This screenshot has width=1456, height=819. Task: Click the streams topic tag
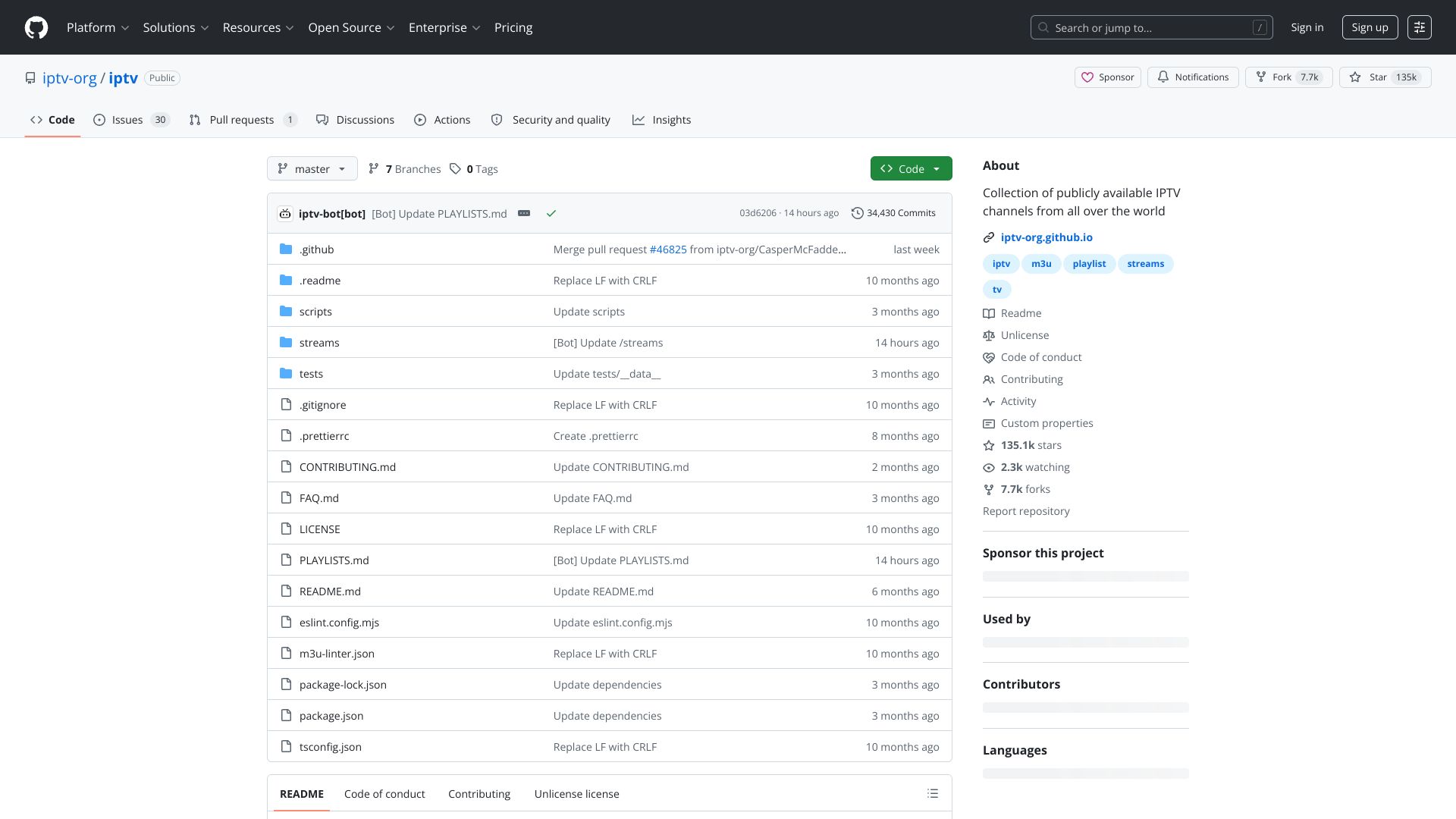coord(1145,263)
